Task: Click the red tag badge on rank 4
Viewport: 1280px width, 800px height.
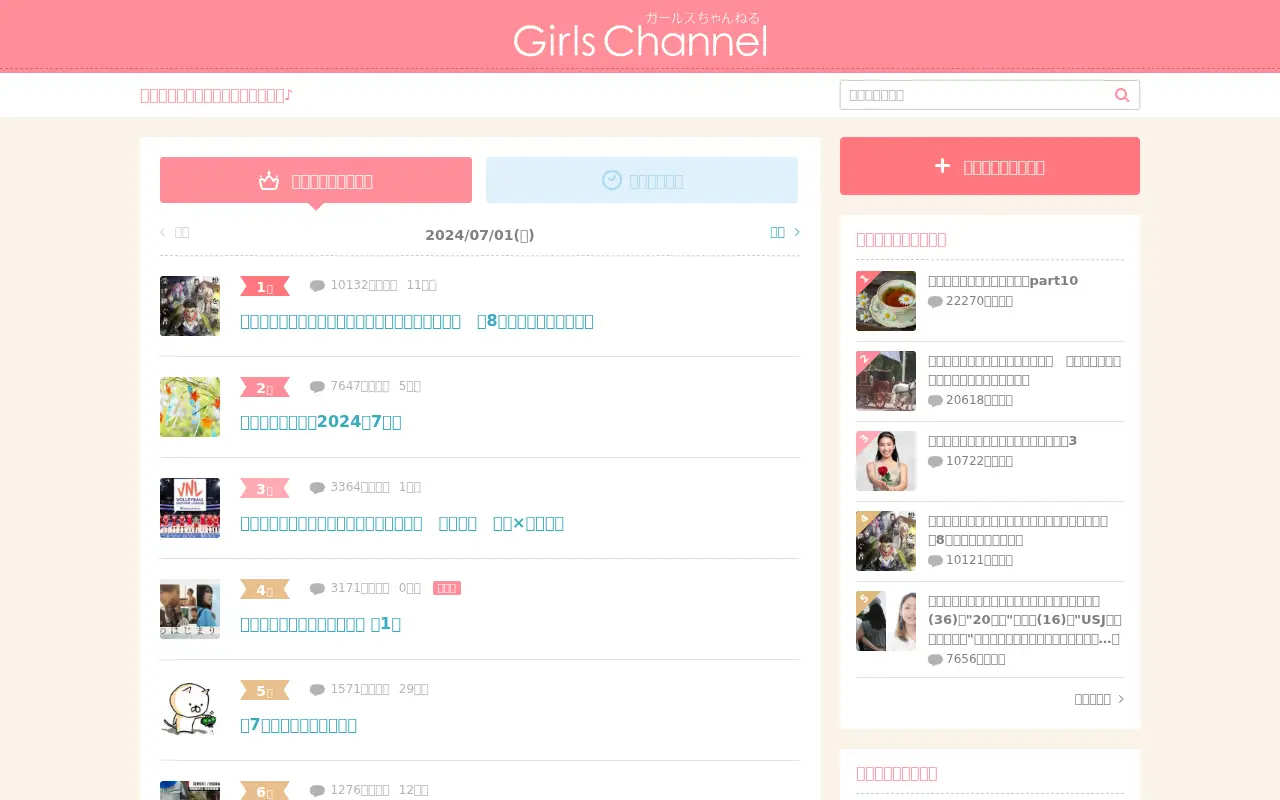Action: coord(447,588)
